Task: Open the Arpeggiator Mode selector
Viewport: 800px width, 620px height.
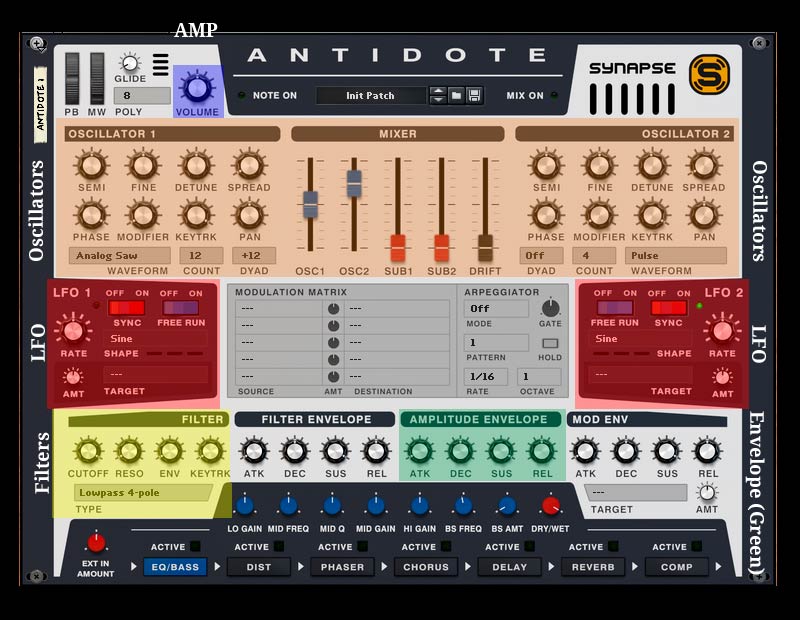Action: (496, 309)
